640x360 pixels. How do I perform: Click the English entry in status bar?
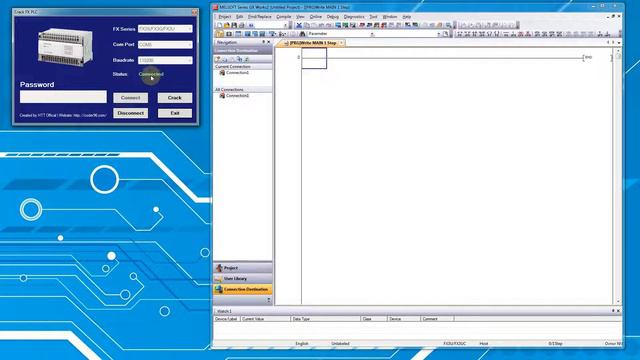coord(302,344)
